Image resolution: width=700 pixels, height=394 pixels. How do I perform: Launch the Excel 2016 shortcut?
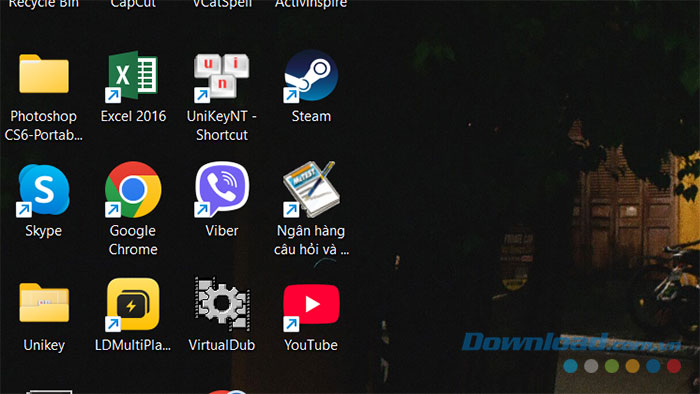[133, 76]
